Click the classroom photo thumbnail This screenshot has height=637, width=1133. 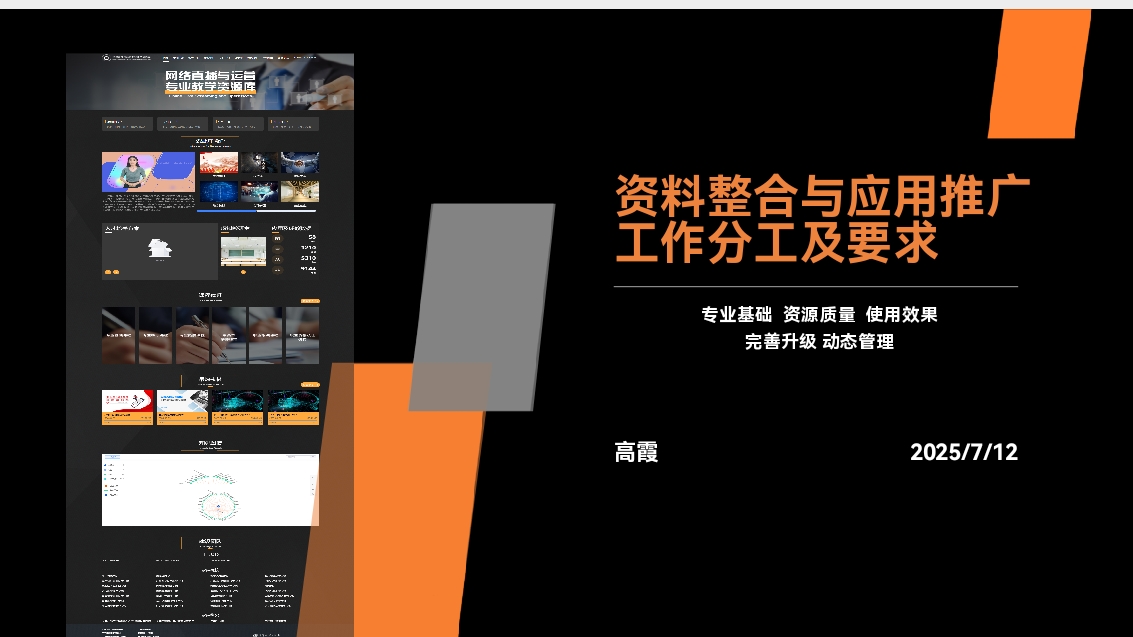(243, 250)
